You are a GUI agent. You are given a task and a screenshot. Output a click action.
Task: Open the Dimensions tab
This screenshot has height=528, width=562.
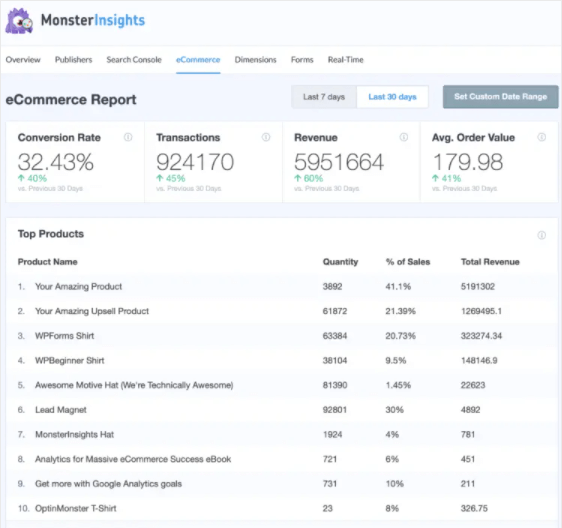click(x=256, y=60)
